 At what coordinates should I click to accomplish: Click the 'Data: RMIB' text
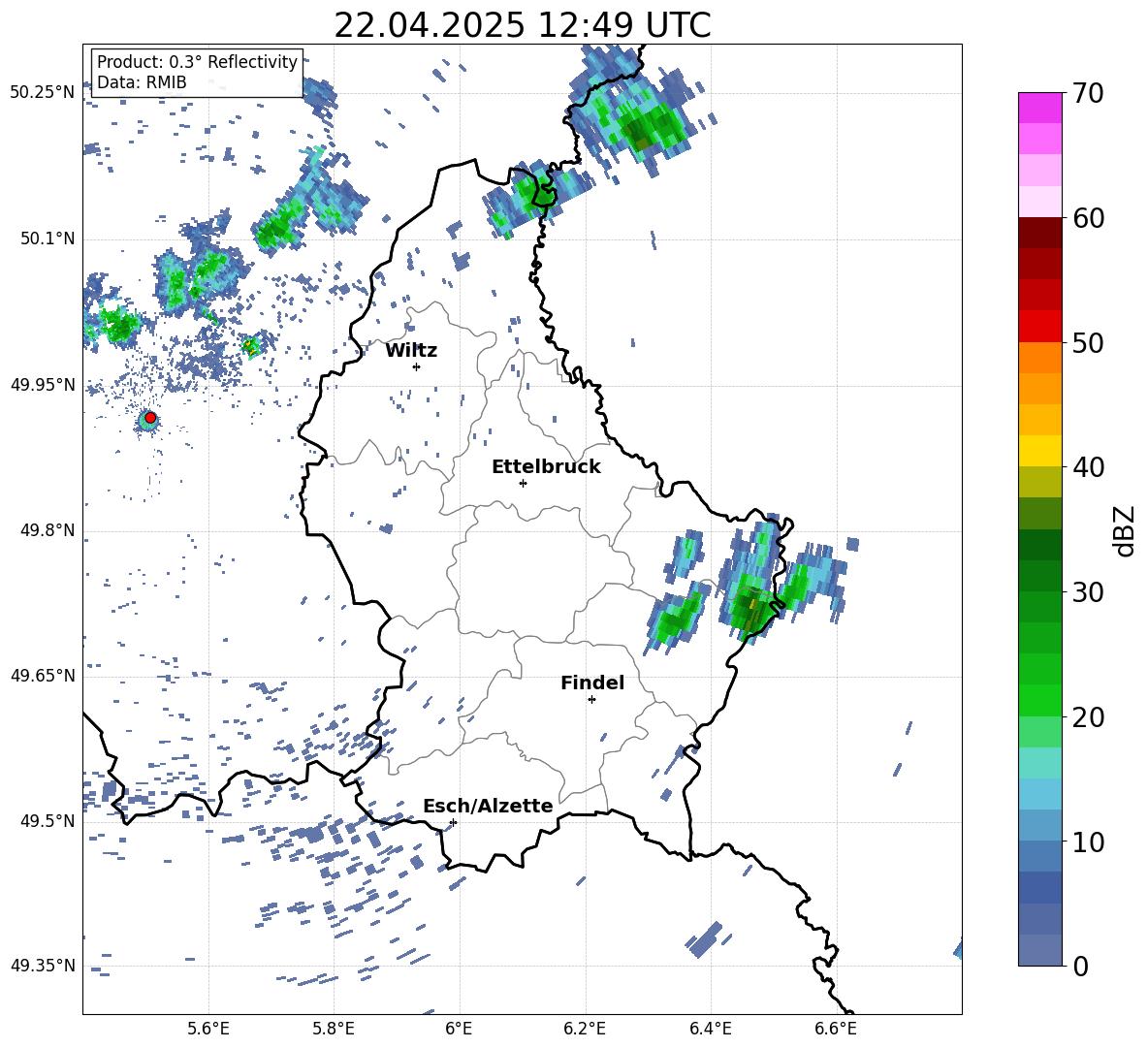click(x=142, y=82)
